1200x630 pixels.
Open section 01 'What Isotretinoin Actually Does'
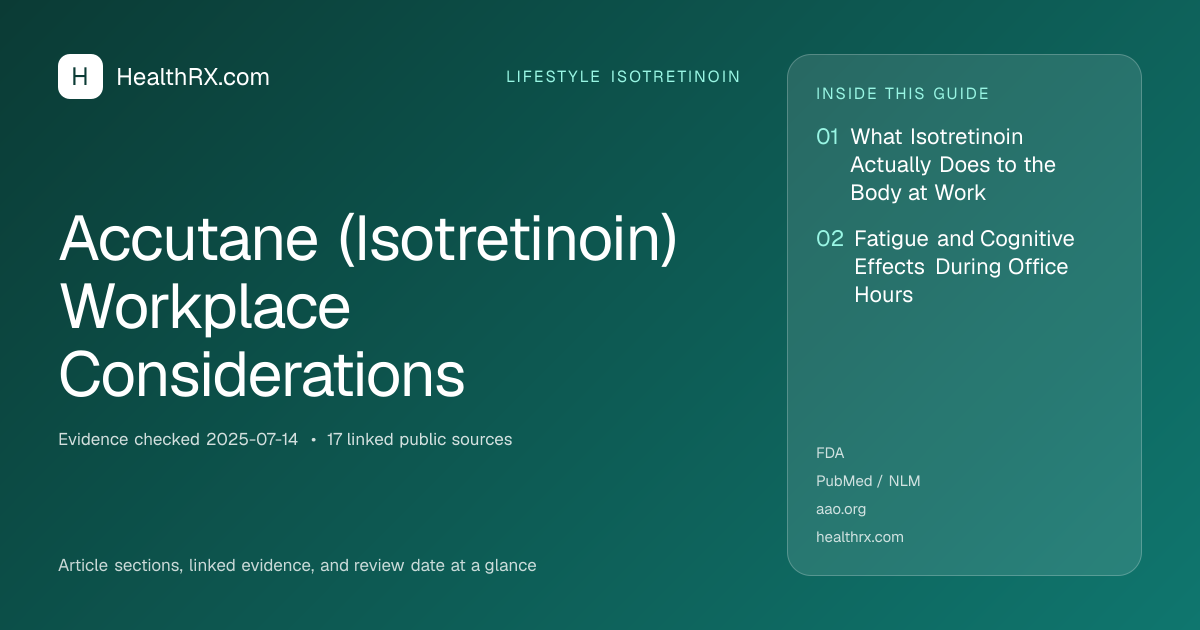pos(953,164)
